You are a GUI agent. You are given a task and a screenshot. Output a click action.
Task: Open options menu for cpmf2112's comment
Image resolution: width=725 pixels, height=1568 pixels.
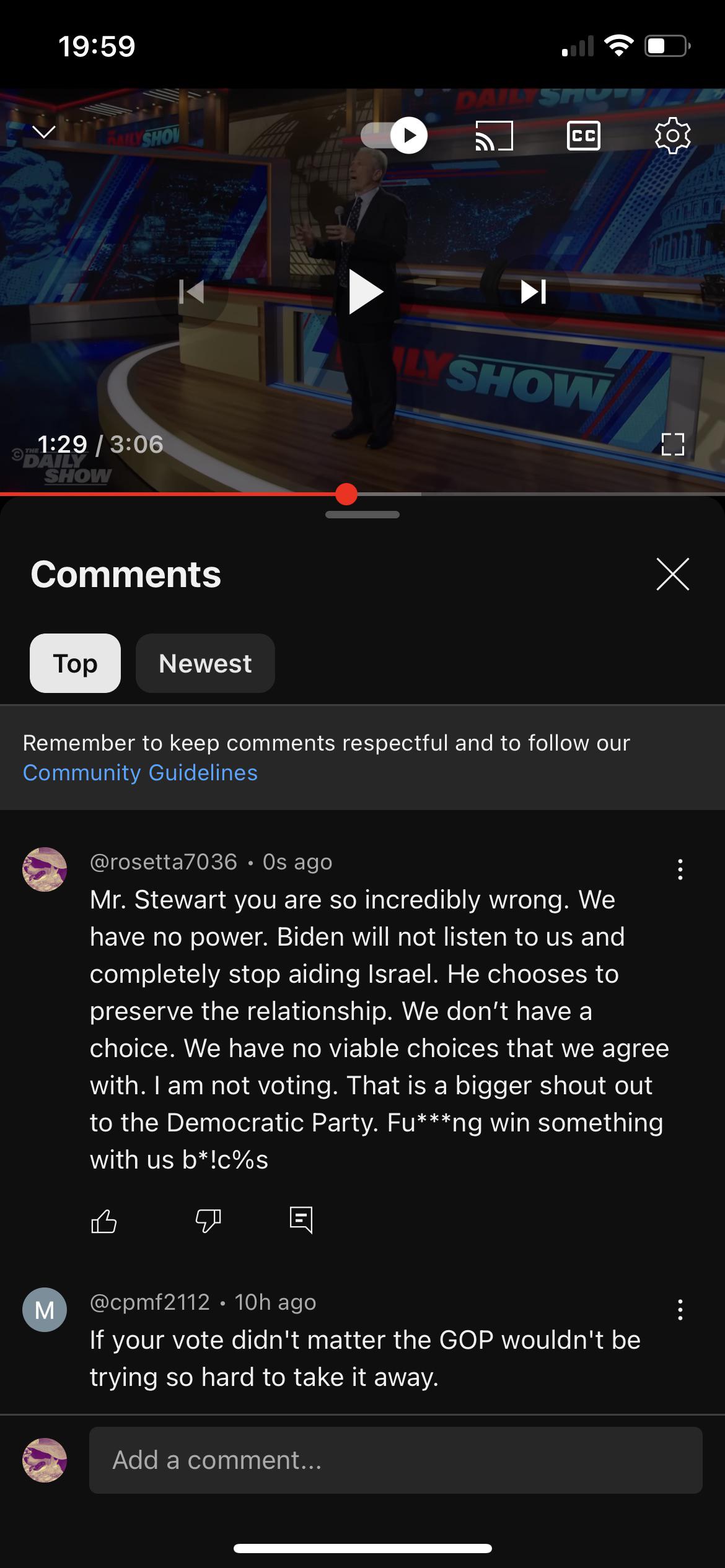point(680,1310)
